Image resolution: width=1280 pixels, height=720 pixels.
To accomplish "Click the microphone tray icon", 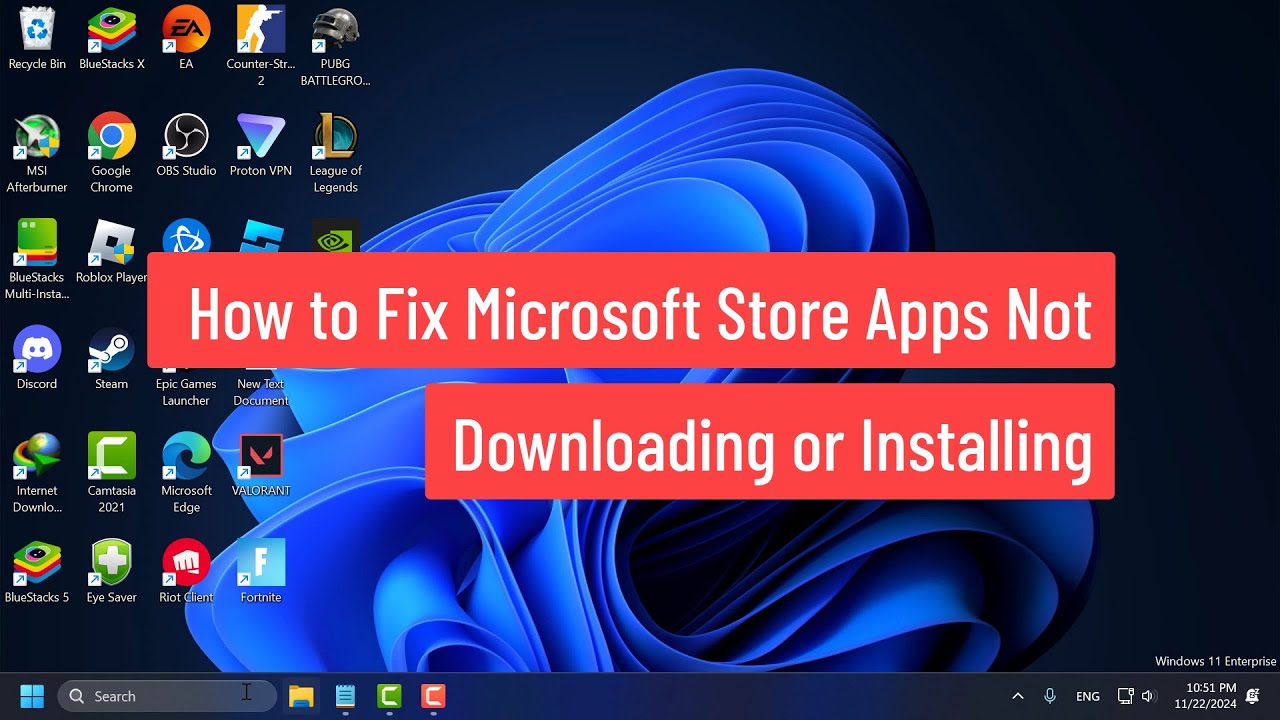I will (1050, 696).
